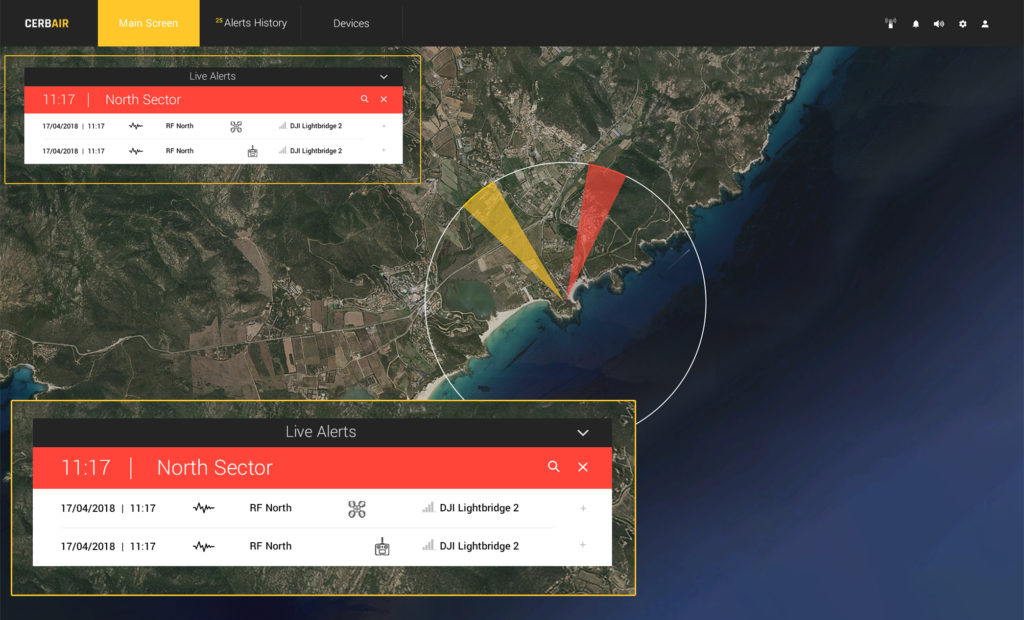
Task: Click 'RF North' in enlarged drone row
Action: (x=270, y=508)
